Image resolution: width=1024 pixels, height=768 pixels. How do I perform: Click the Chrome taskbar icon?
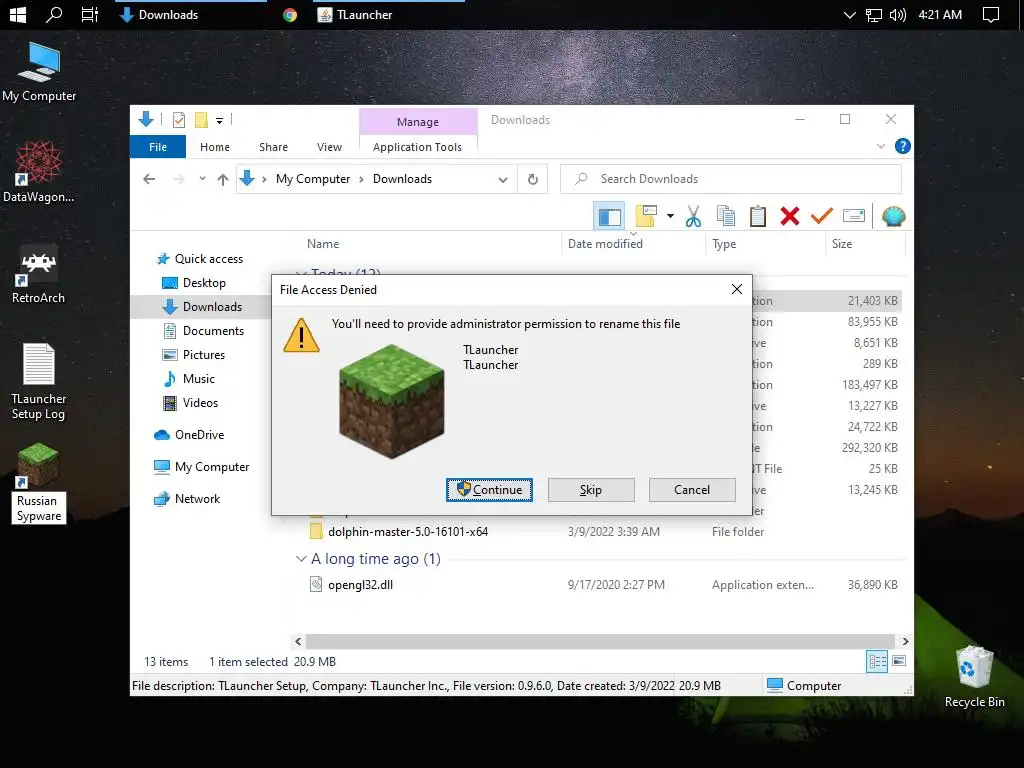(290, 15)
